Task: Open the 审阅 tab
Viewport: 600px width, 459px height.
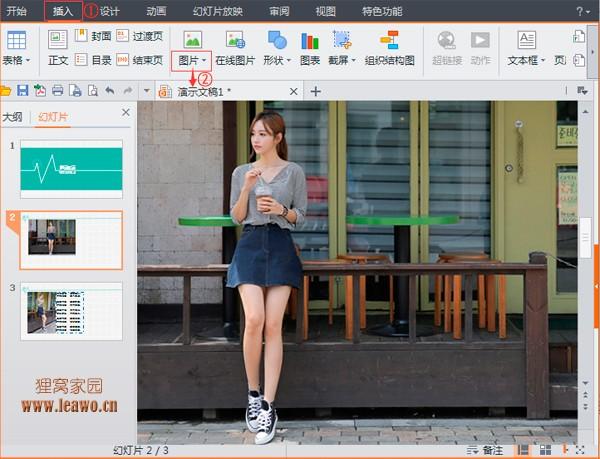Action: [279, 11]
